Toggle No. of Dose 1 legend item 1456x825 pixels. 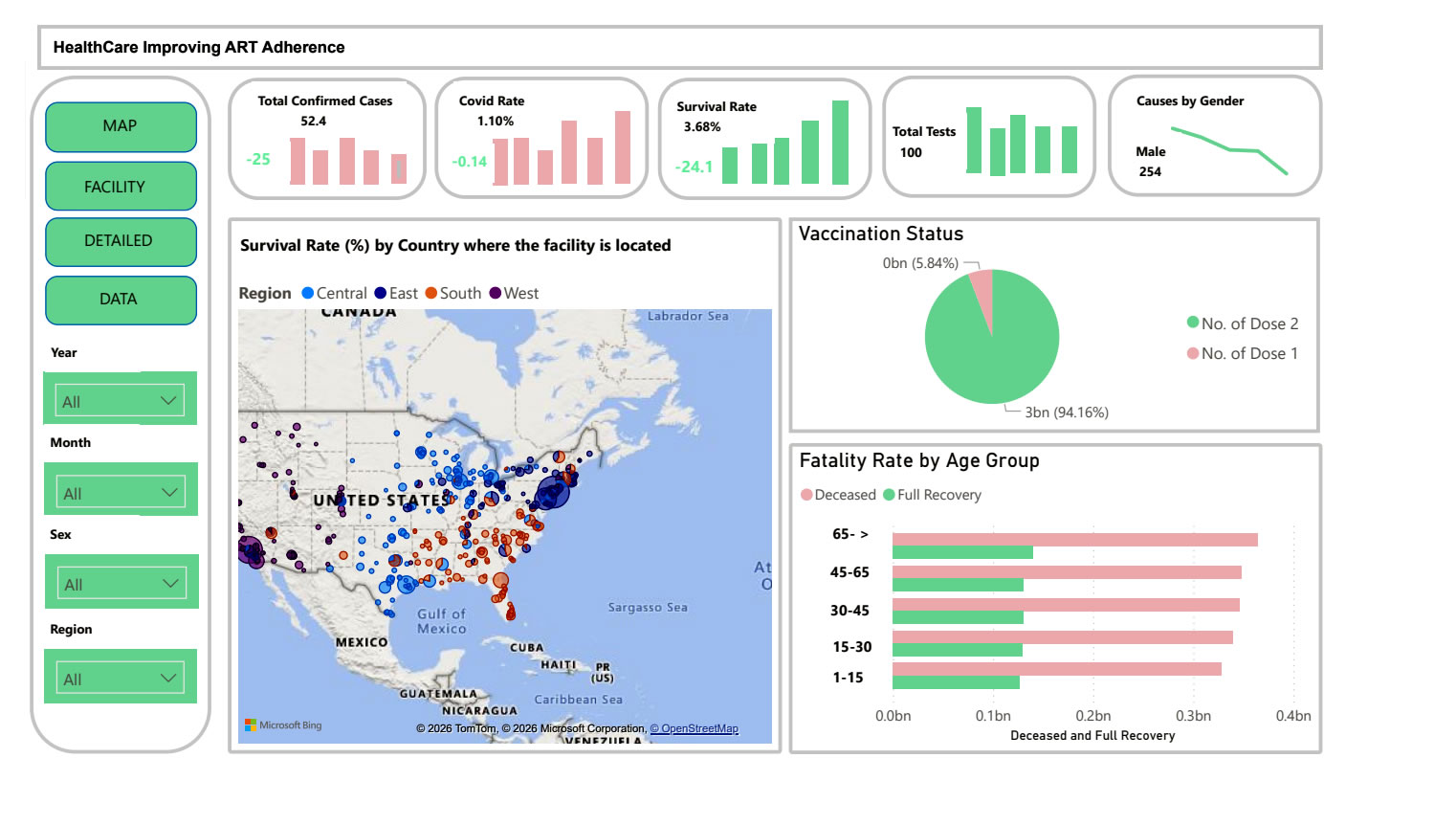click(x=1193, y=353)
